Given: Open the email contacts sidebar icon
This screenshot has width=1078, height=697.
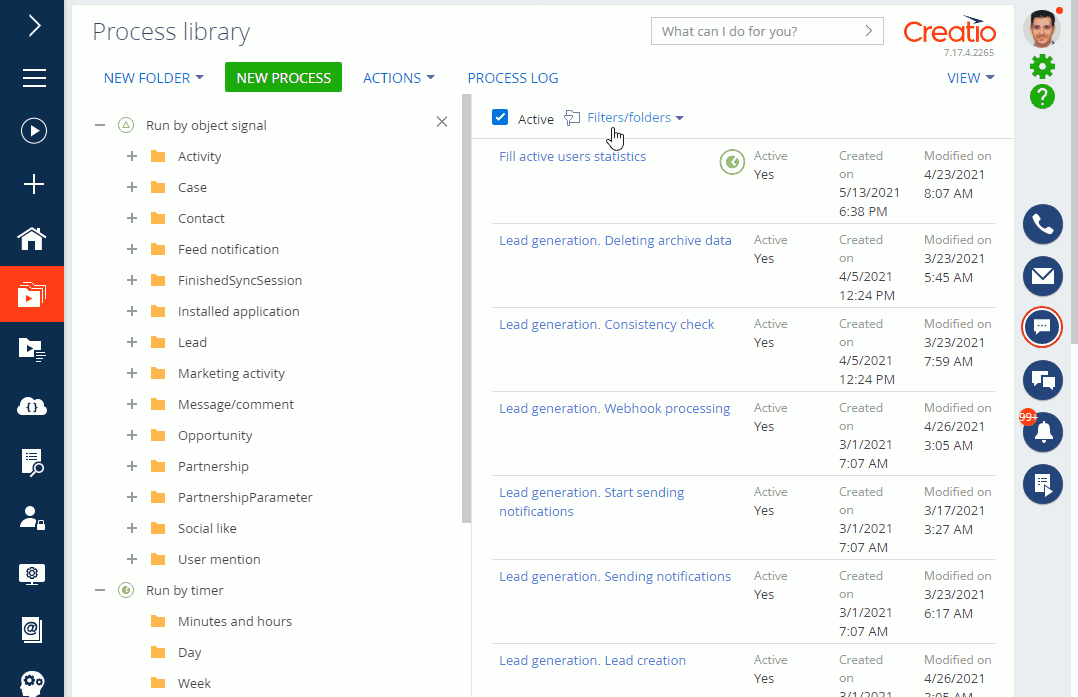Looking at the screenshot, I should click(x=32, y=630).
